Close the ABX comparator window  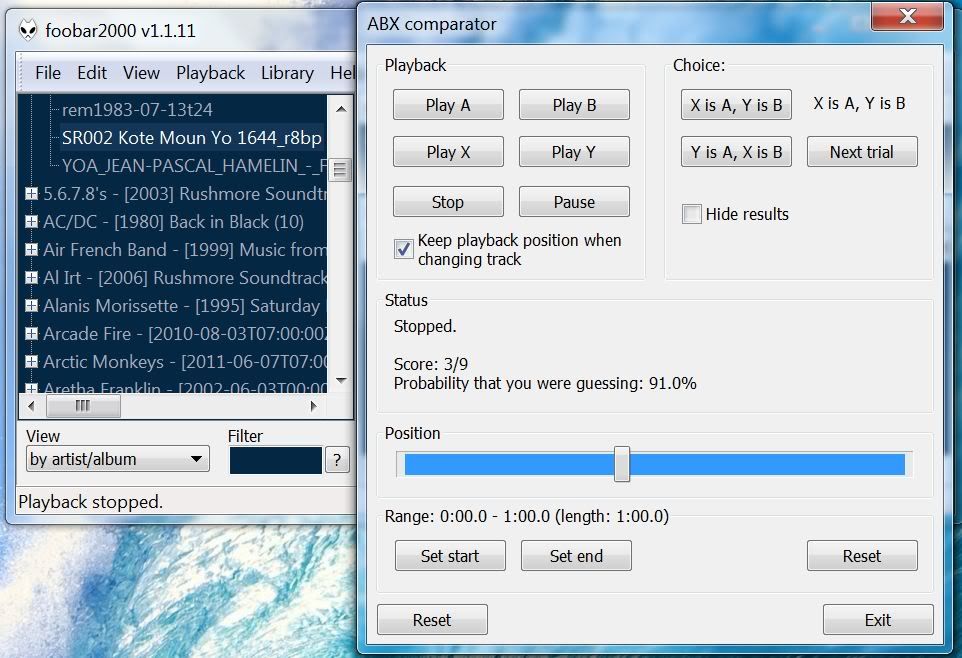coord(907,15)
